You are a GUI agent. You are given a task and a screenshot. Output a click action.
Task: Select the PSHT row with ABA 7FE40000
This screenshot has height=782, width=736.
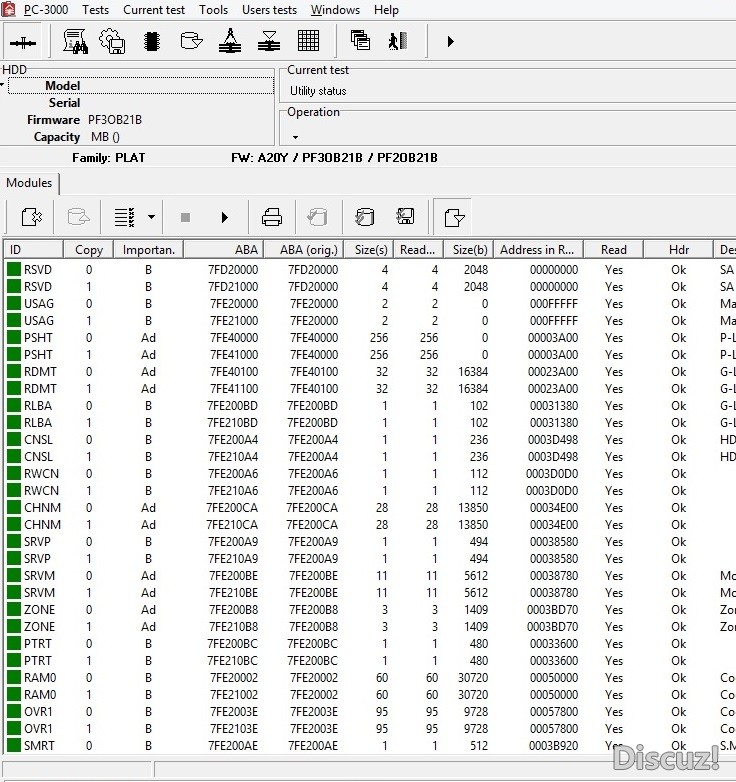click(x=369, y=338)
